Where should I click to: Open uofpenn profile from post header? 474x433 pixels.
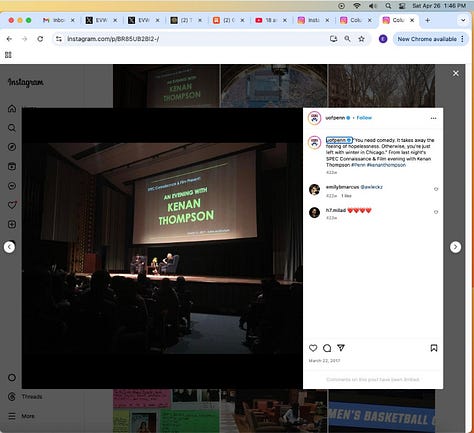pos(335,118)
